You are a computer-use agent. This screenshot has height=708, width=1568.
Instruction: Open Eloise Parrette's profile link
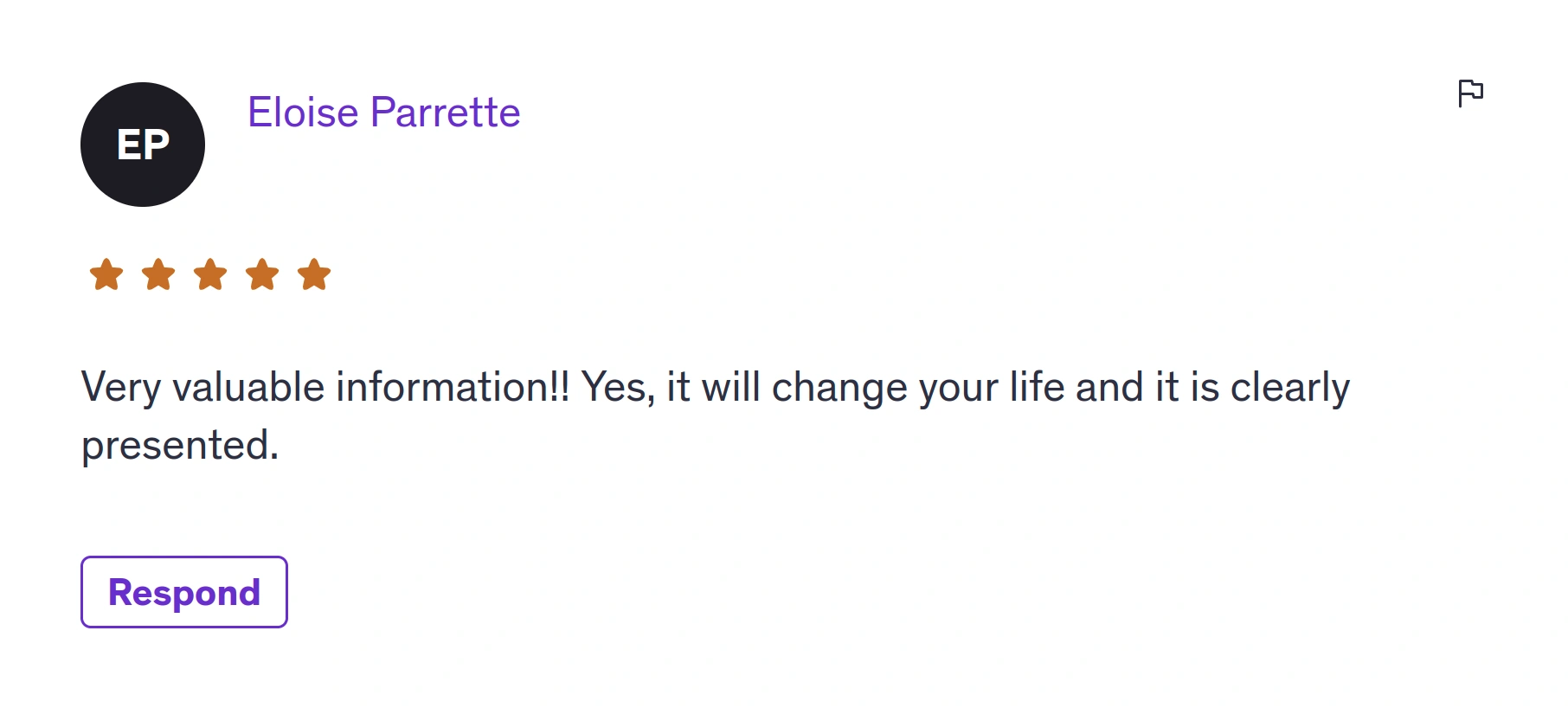384,113
